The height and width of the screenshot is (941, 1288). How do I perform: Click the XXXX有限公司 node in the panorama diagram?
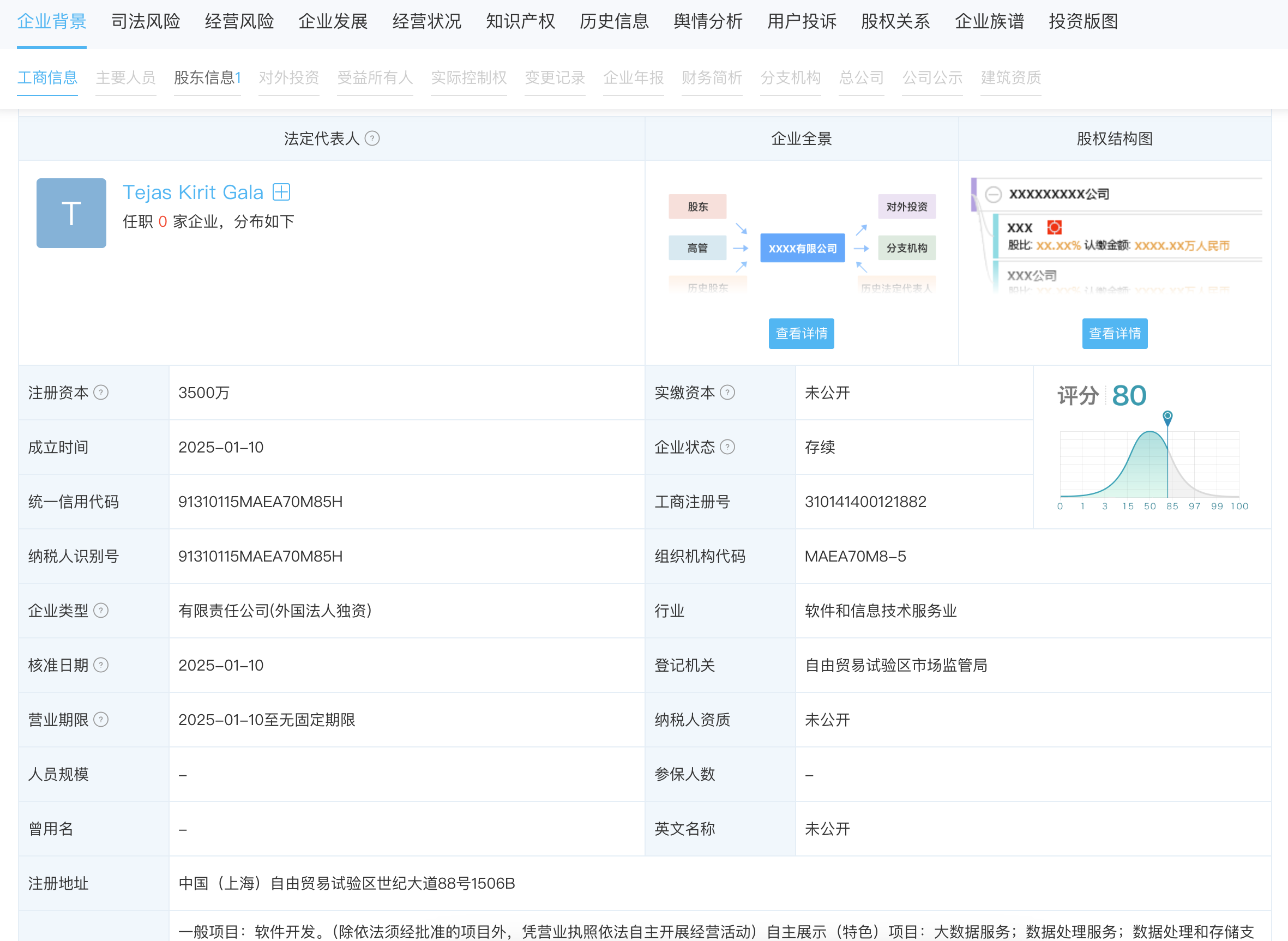click(x=802, y=249)
